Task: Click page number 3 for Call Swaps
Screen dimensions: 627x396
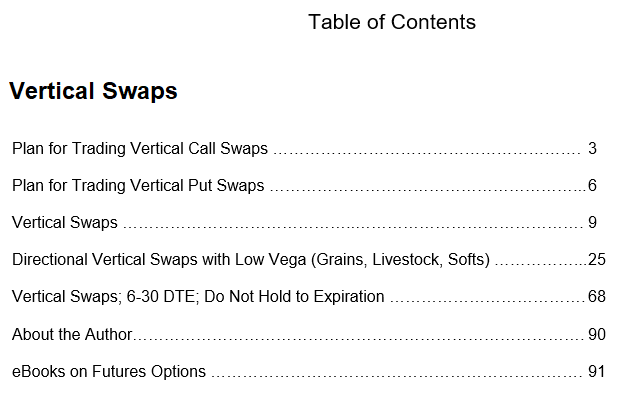Action: [592, 148]
